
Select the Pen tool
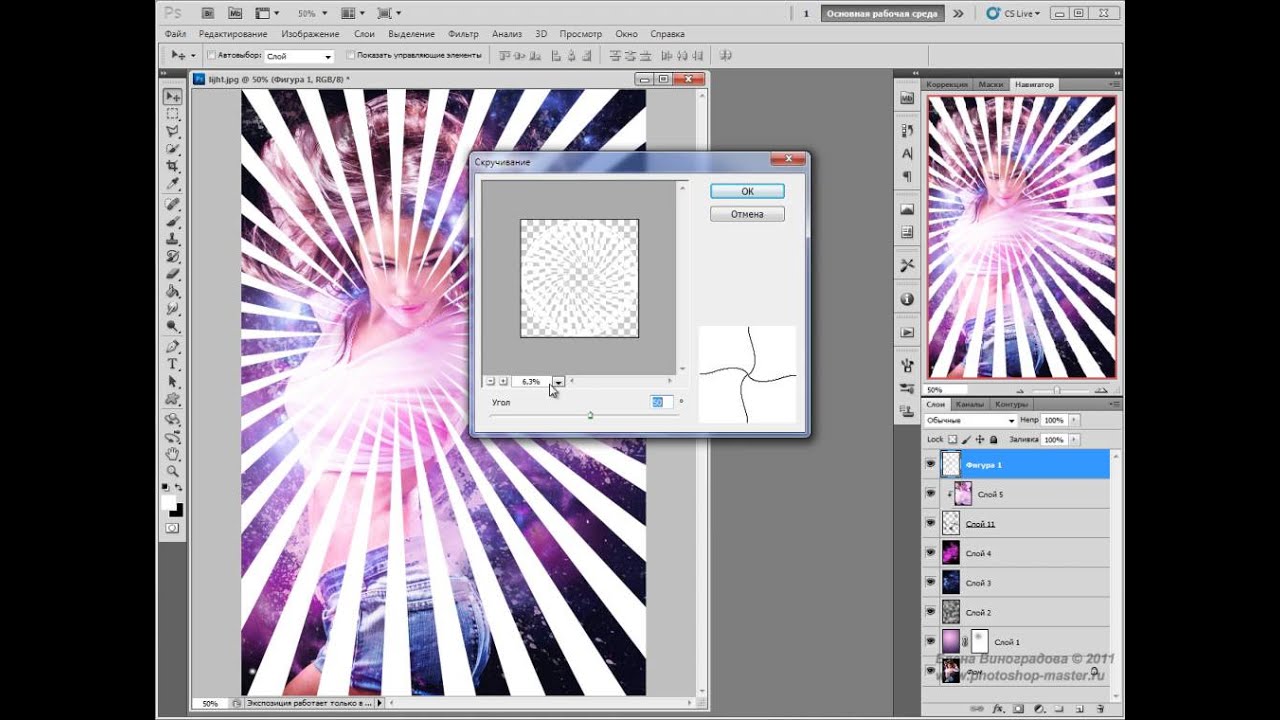pos(173,347)
